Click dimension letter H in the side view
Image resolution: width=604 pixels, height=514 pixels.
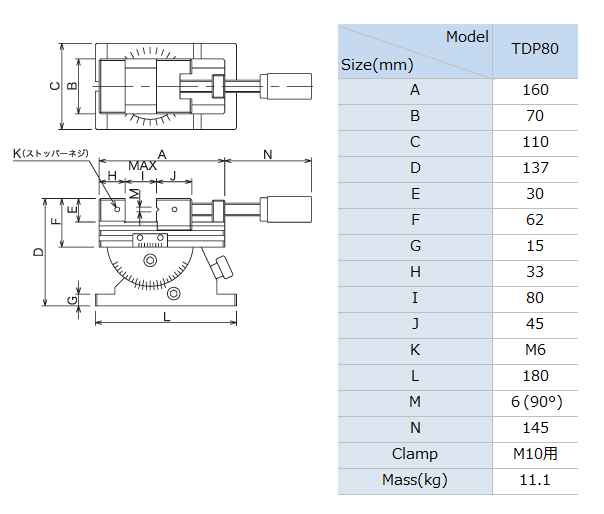[x=112, y=176]
